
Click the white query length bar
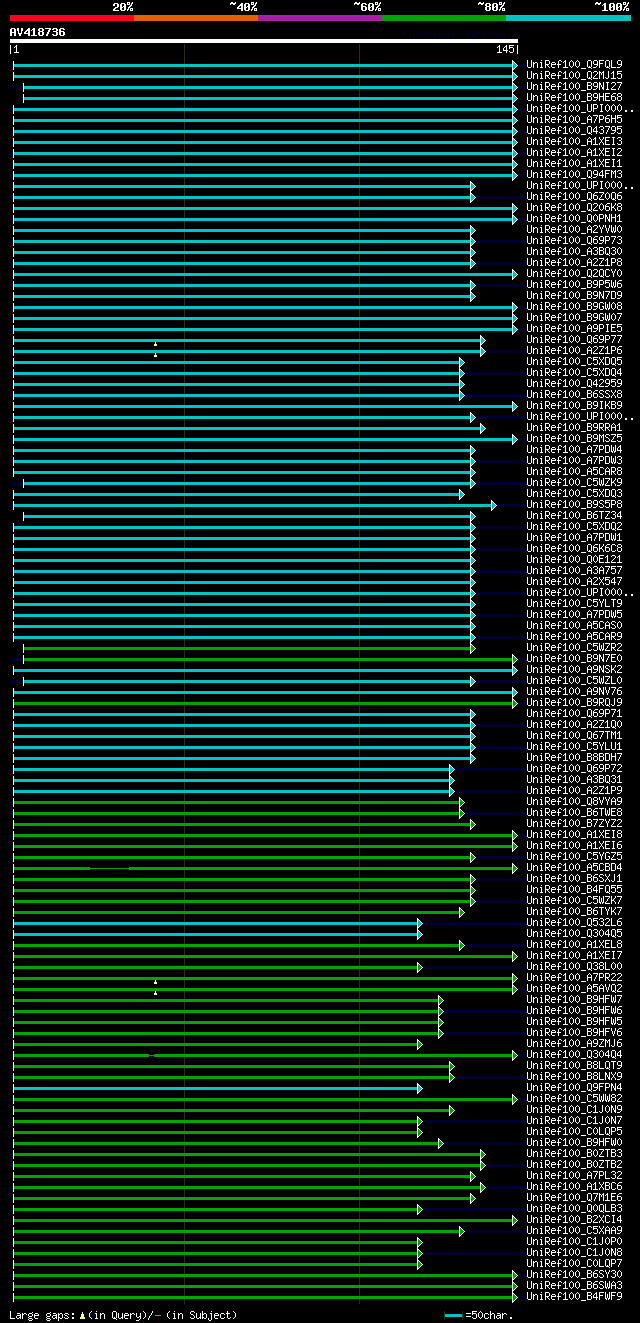pyautogui.click(x=264, y=41)
